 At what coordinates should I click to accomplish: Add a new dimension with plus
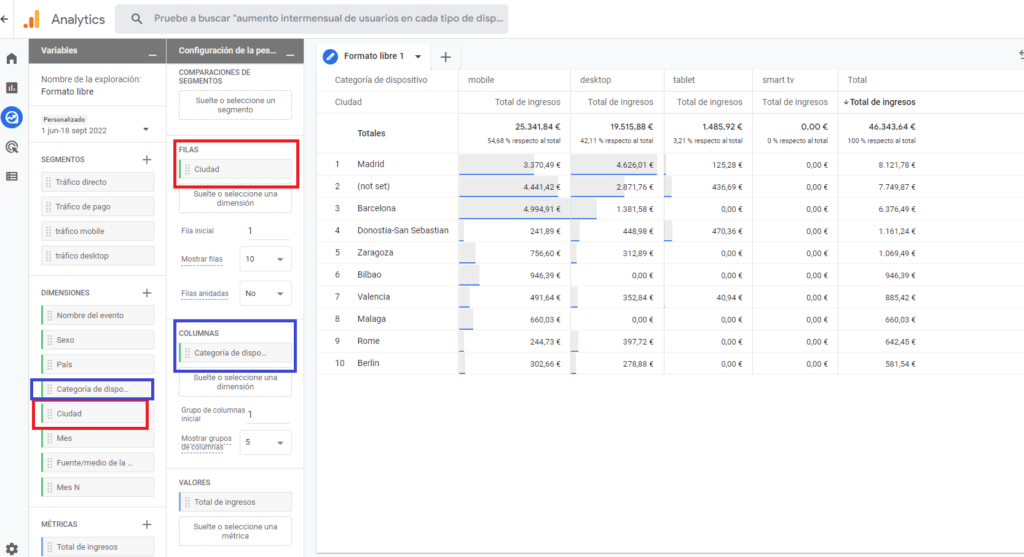coord(147,293)
